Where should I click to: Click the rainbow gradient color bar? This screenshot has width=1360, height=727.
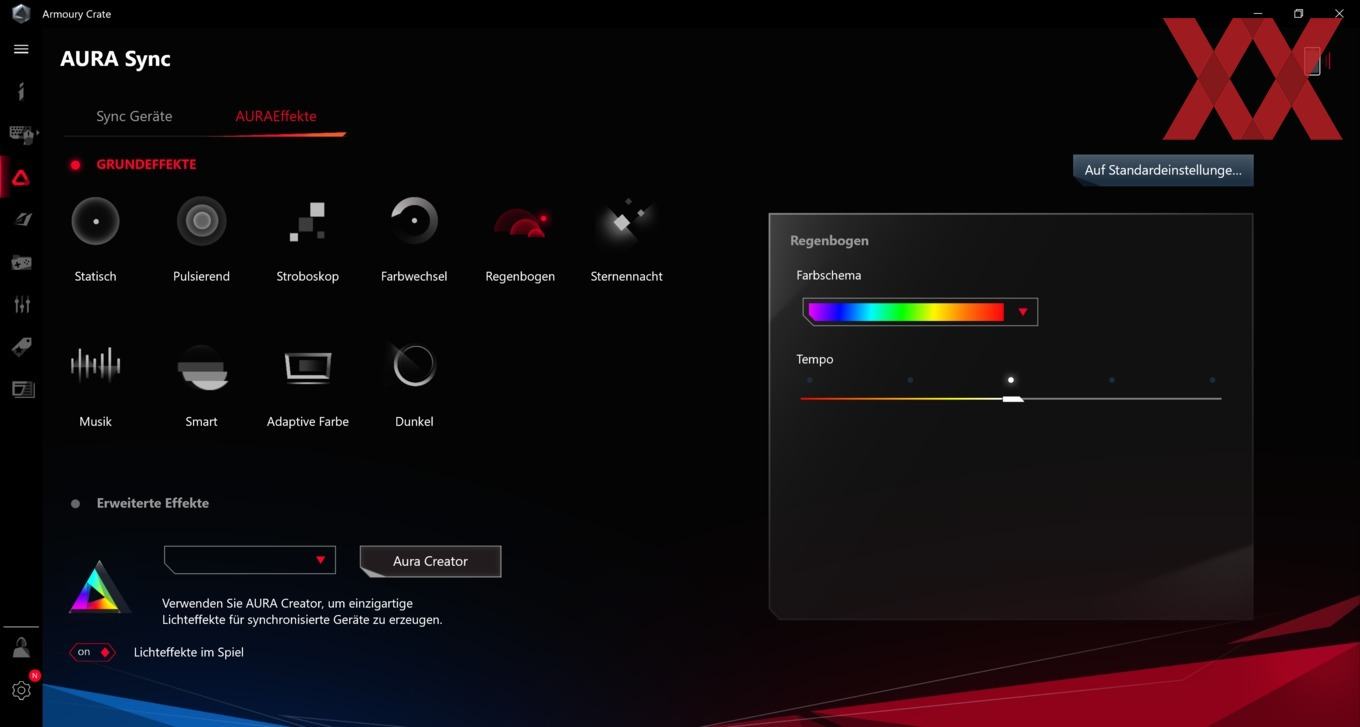tap(906, 312)
